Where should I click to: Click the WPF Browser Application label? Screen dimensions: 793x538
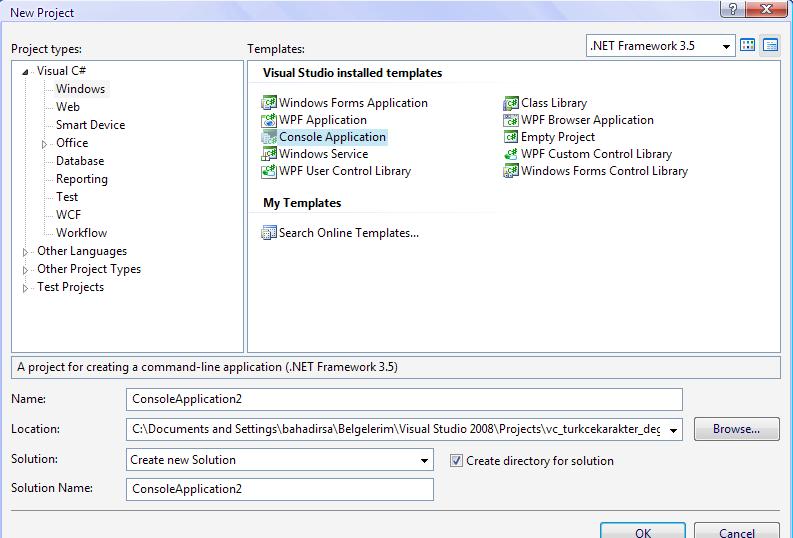pos(587,120)
